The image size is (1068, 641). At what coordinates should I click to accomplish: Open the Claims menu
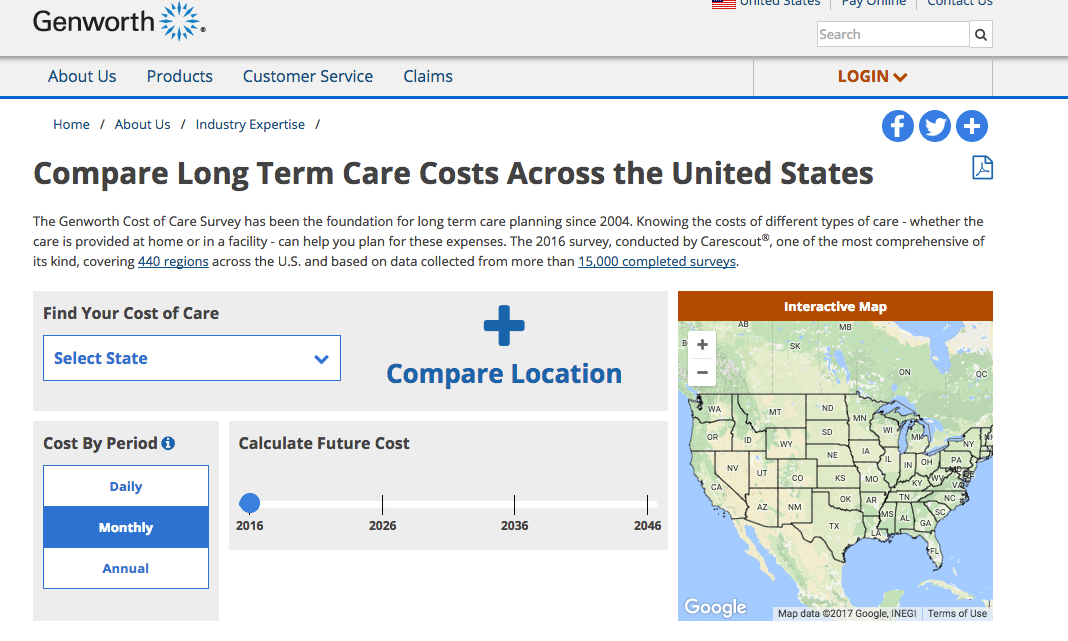[x=428, y=76]
